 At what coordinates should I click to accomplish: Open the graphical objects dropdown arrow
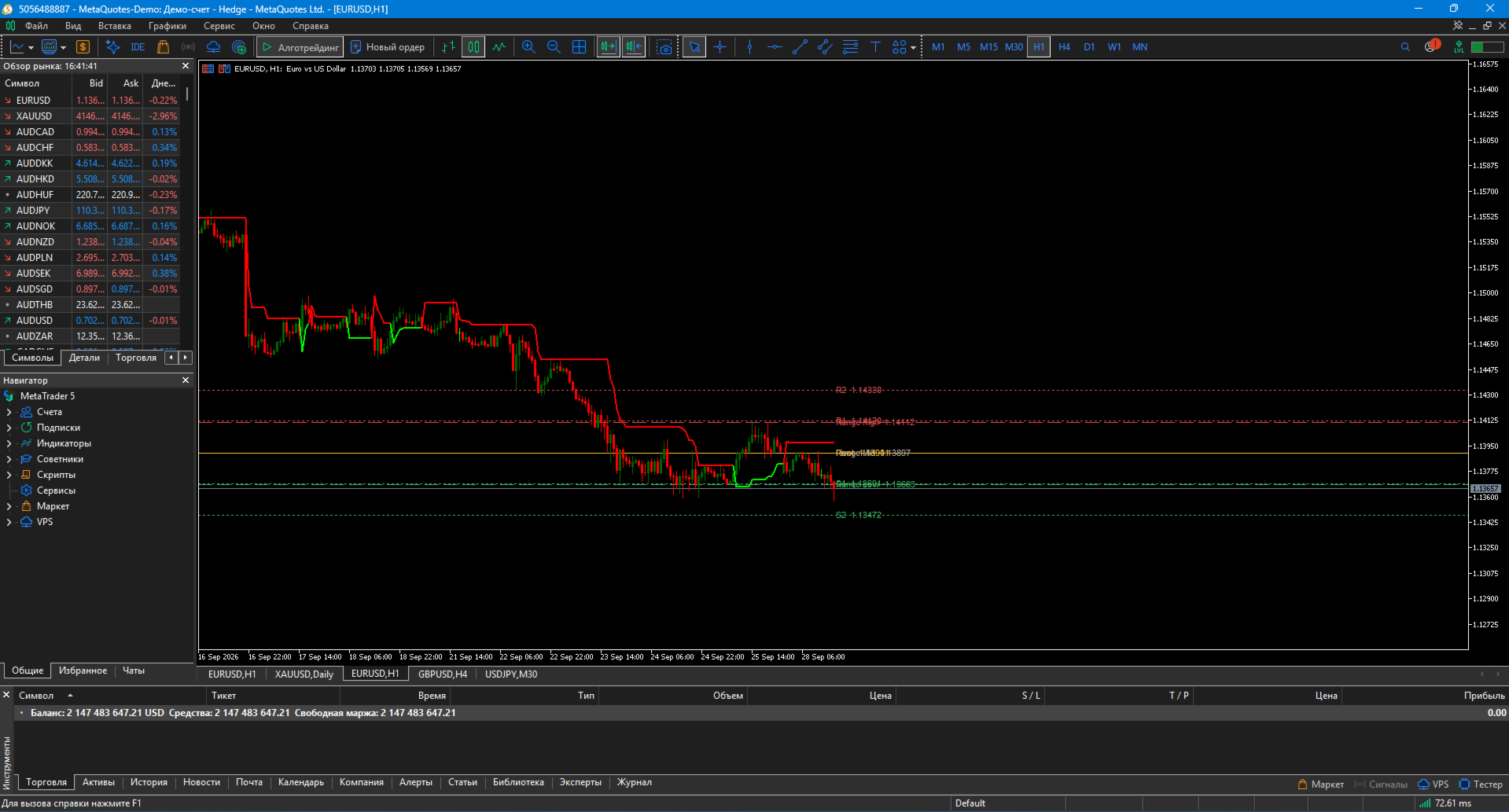(913, 48)
